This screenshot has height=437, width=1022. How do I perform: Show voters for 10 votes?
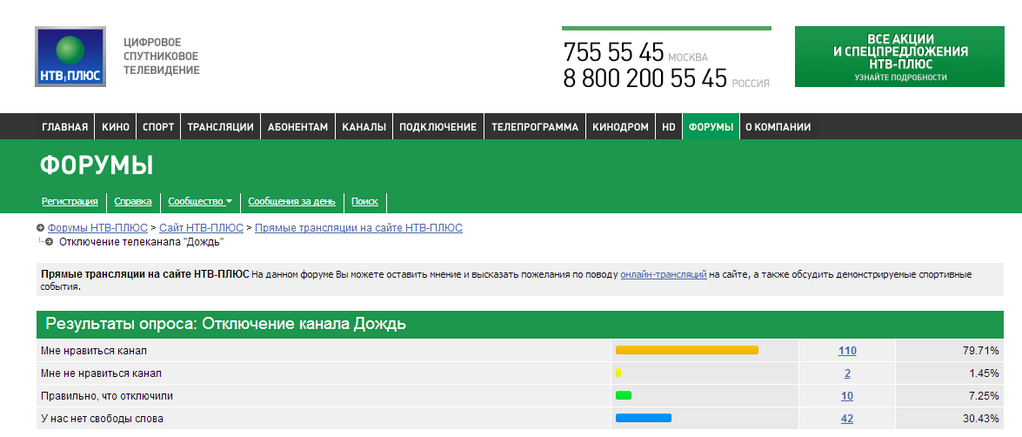[x=847, y=396]
